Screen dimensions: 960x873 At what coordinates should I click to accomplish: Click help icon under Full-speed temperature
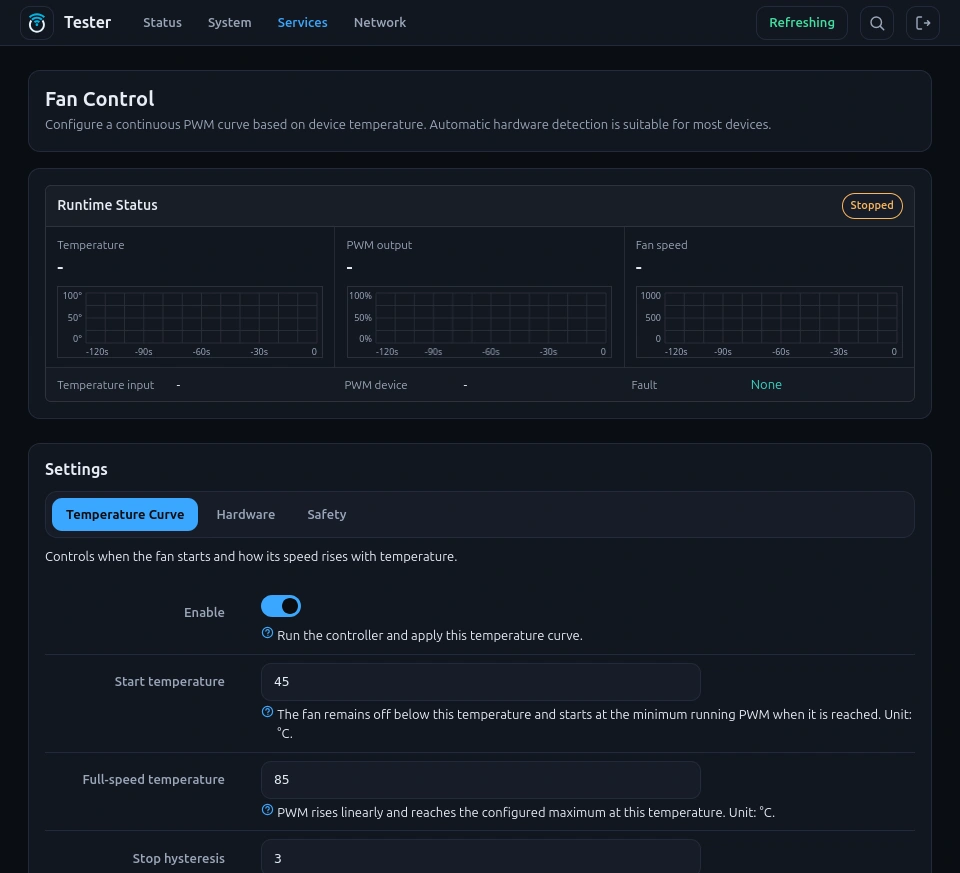pos(268,810)
